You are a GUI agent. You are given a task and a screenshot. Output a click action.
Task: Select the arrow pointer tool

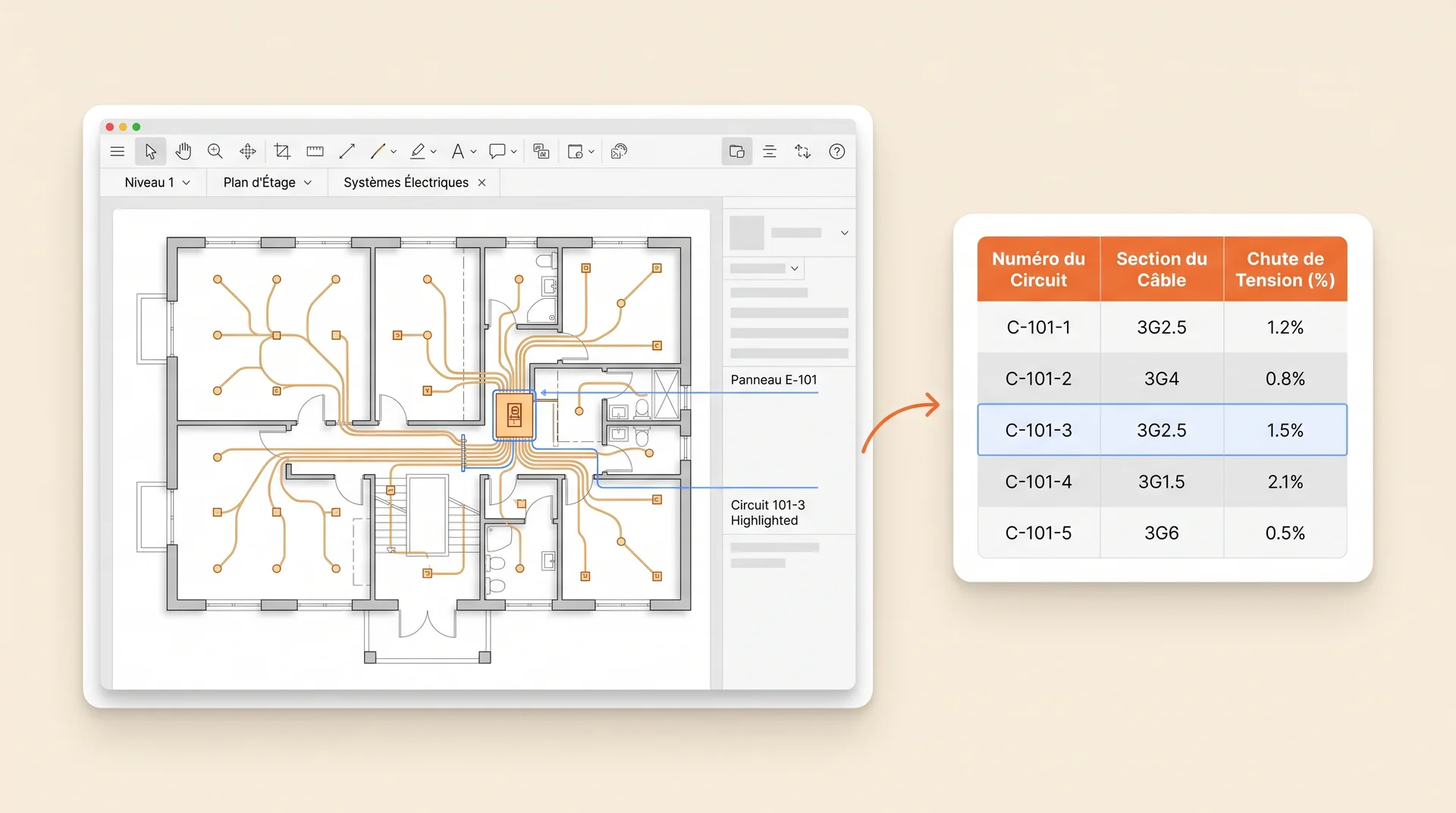[151, 152]
